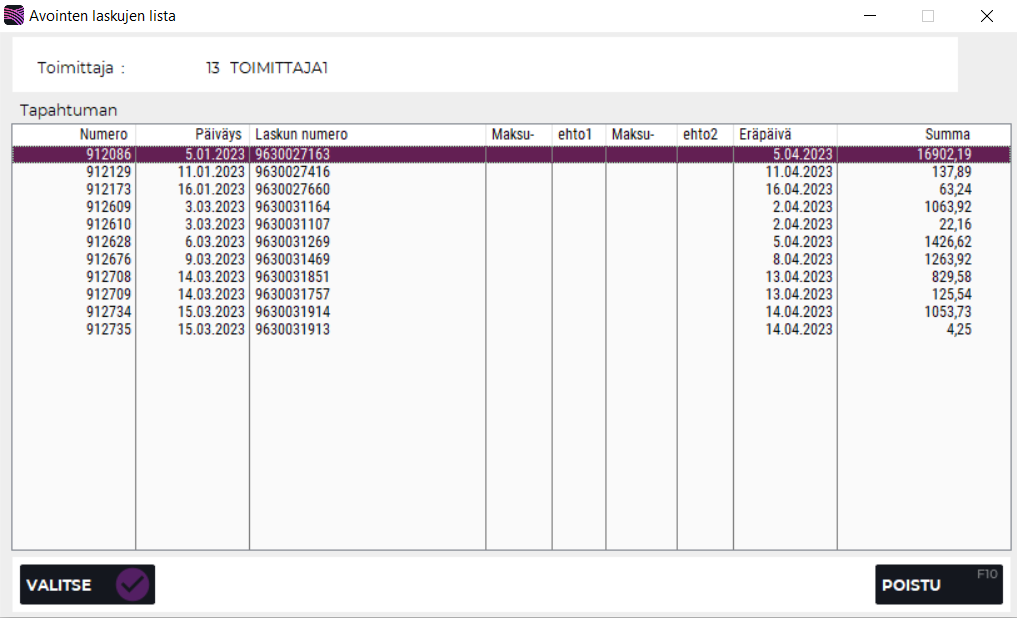Minimize the invoice list window

click(870, 16)
